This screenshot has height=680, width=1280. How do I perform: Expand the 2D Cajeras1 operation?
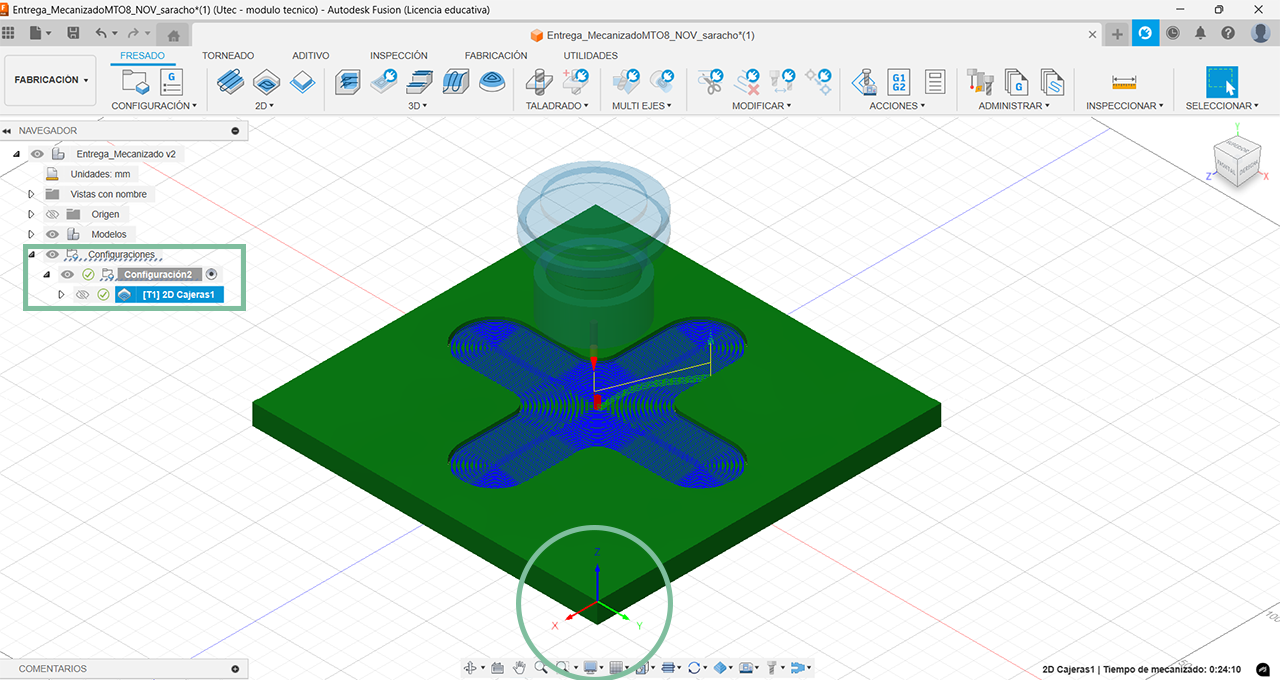[x=61, y=294]
